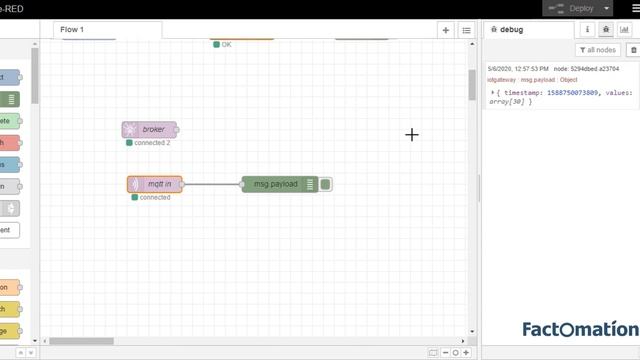This screenshot has width=640, height=360.
Task: Click canvas scroll left arrow
Action: tap(45, 341)
